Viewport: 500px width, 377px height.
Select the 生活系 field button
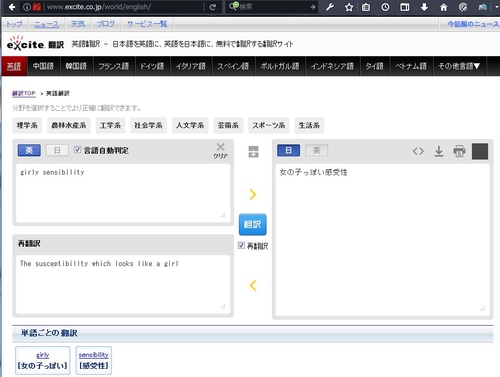click(309, 125)
